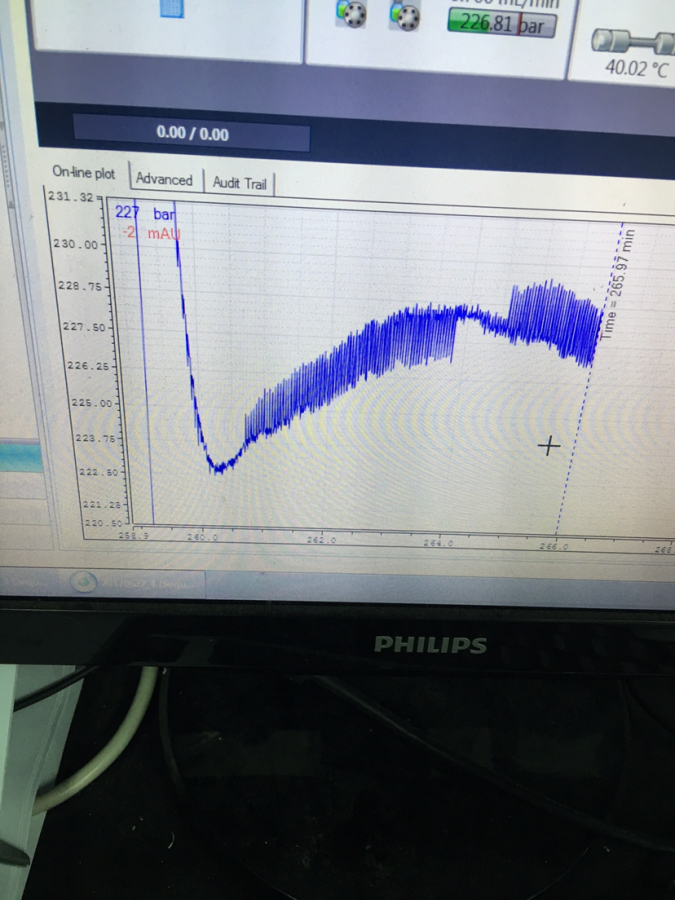Click the 220.50 y-axis minimum value
675x900 pixels.
pos(103,523)
